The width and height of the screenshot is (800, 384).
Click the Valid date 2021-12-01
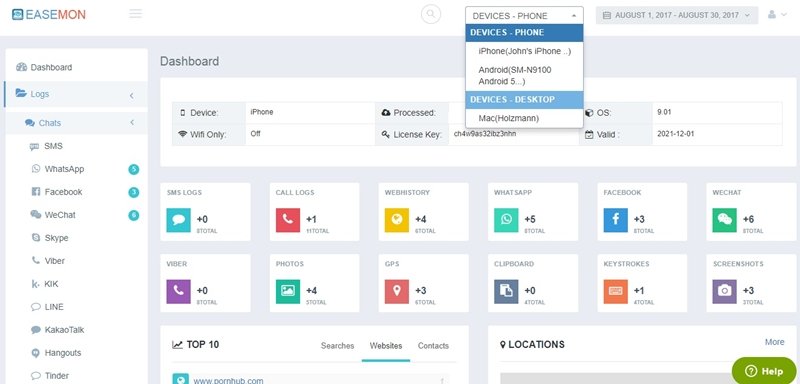click(676, 134)
